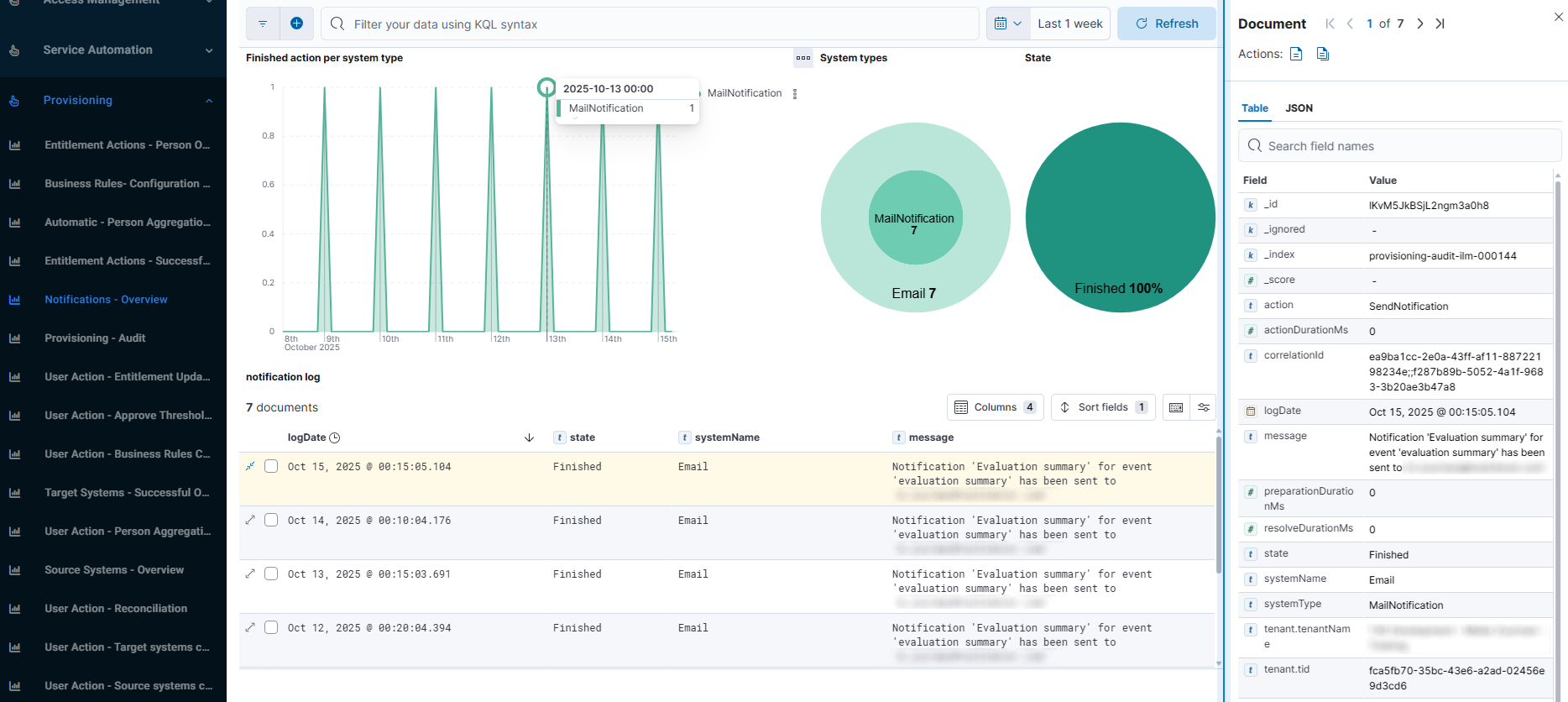Open the filter options menu icon
The height and width of the screenshot is (702, 1568).
[x=263, y=24]
